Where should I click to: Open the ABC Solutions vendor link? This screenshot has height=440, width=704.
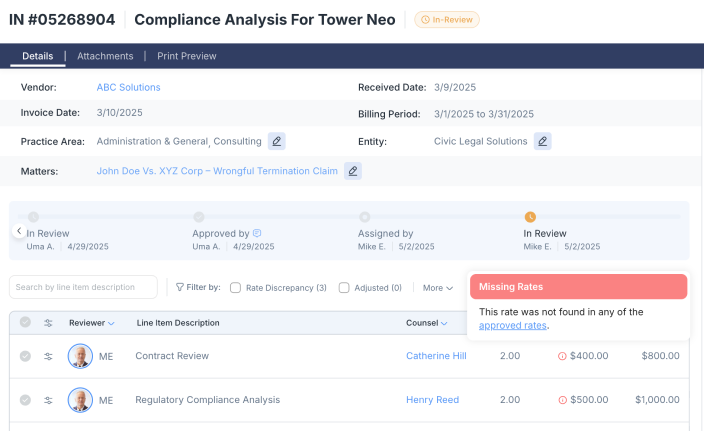(x=128, y=87)
